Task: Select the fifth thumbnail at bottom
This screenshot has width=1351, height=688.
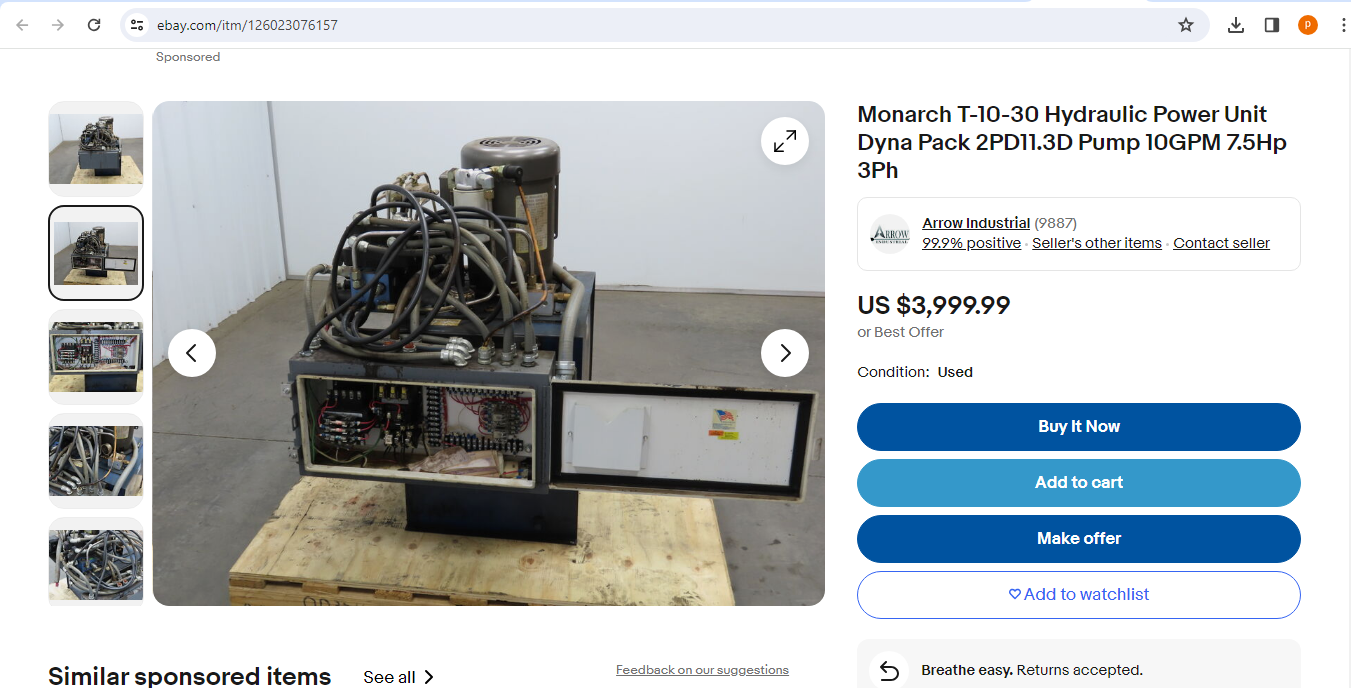Action: coord(96,563)
